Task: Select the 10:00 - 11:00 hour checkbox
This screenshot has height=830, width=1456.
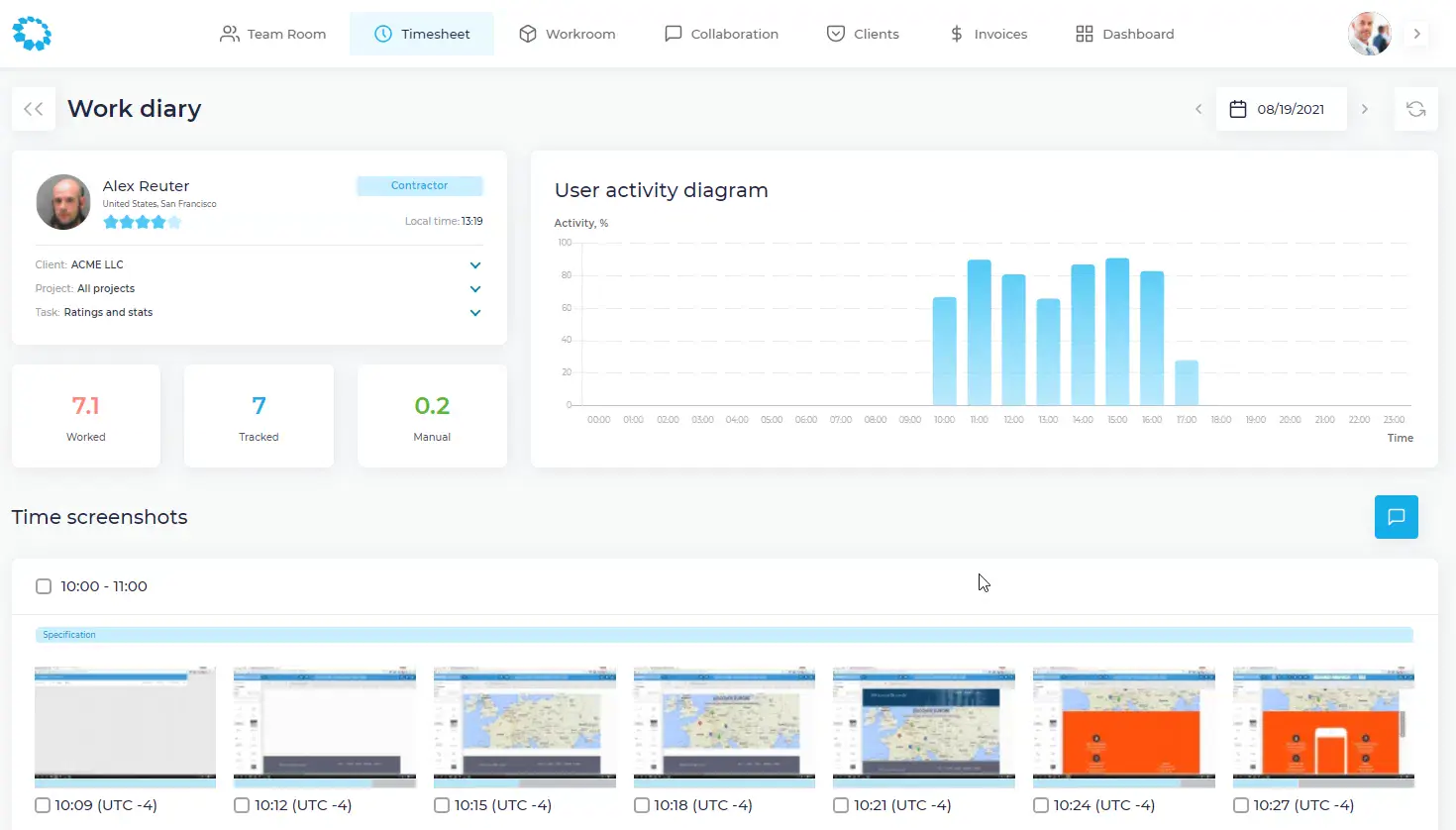Action: [44, 586]
